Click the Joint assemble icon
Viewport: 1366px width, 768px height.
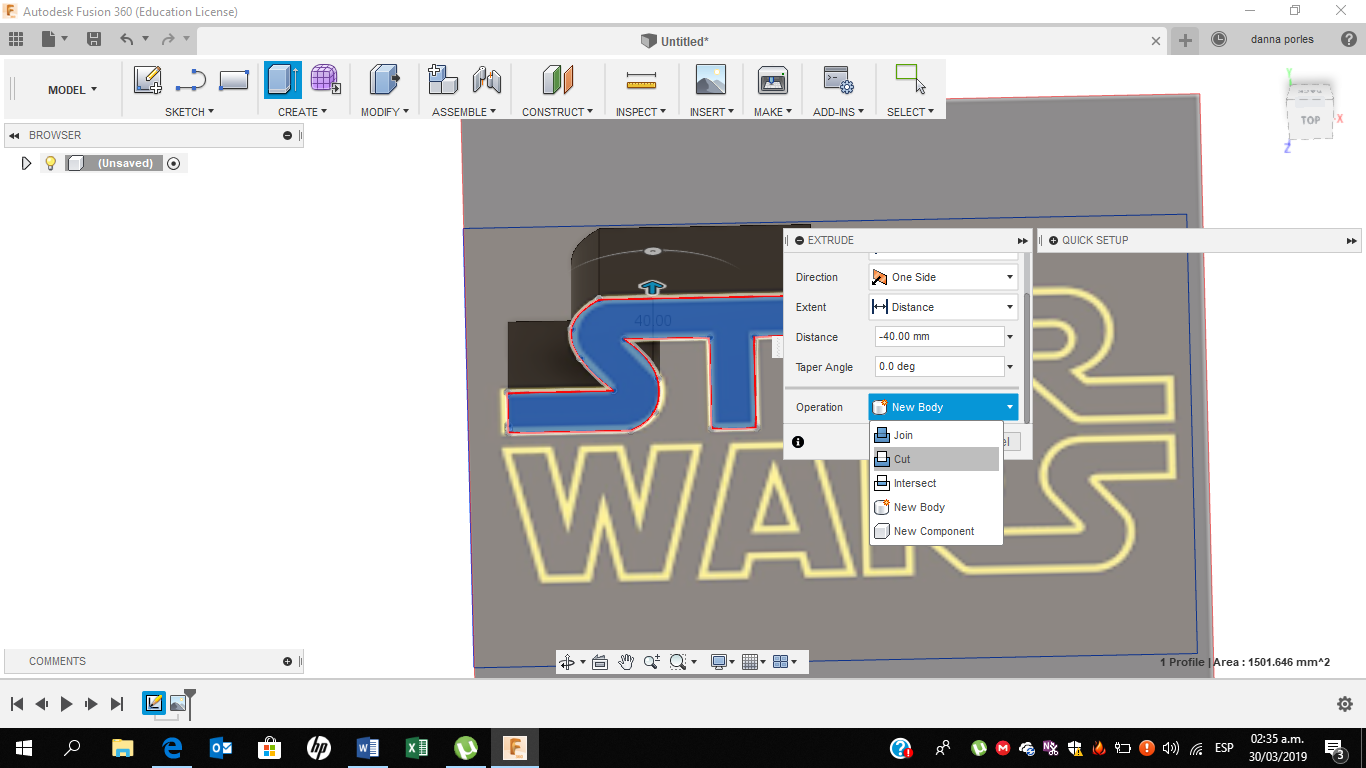(x=486, y=80)
